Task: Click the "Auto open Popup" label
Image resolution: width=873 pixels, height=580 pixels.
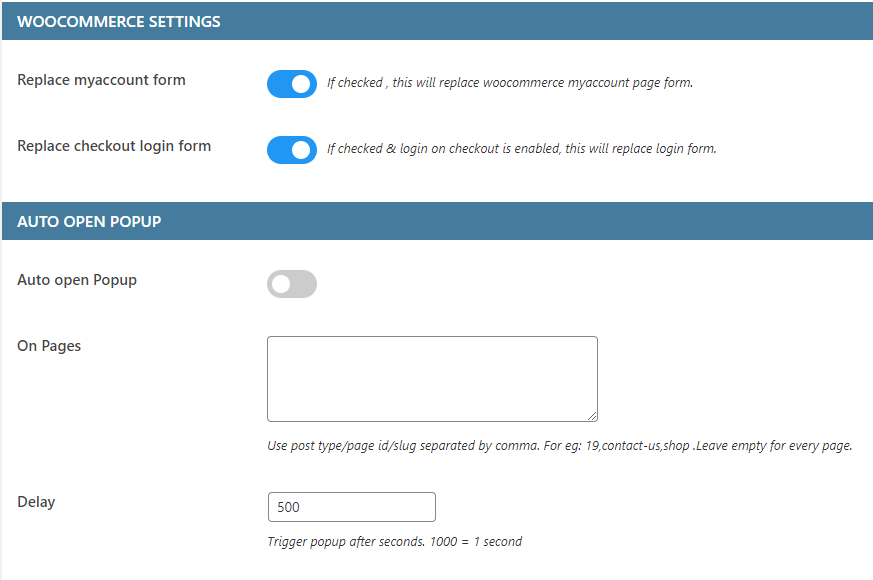Action: (x=77, y=280)
